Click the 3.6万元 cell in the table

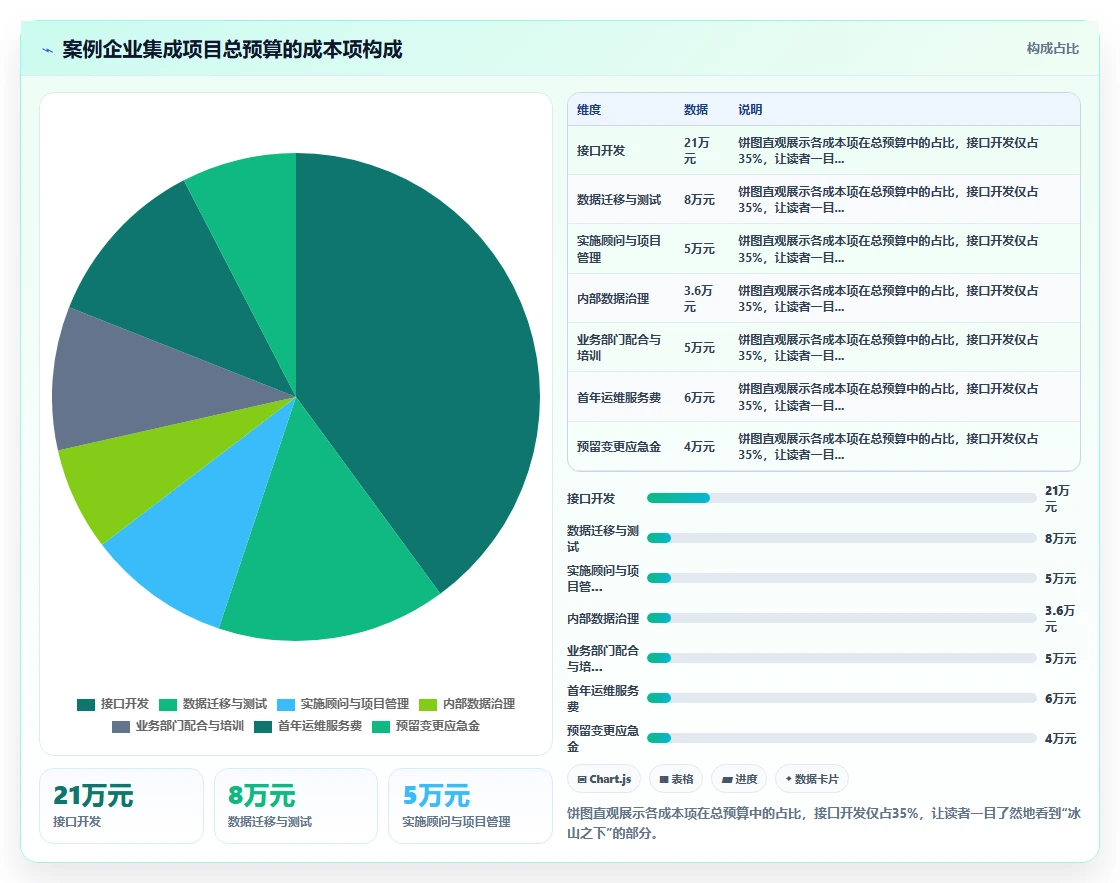coord(699,299)
